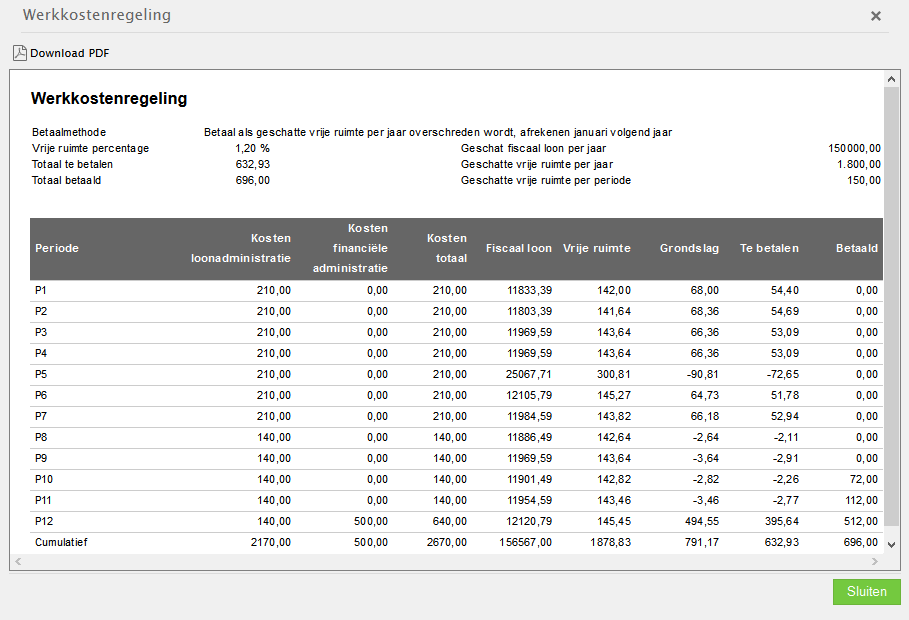This screenshot has height=620, width=909.
Task: Select the P6 period row label
Action: click(41, 395)
